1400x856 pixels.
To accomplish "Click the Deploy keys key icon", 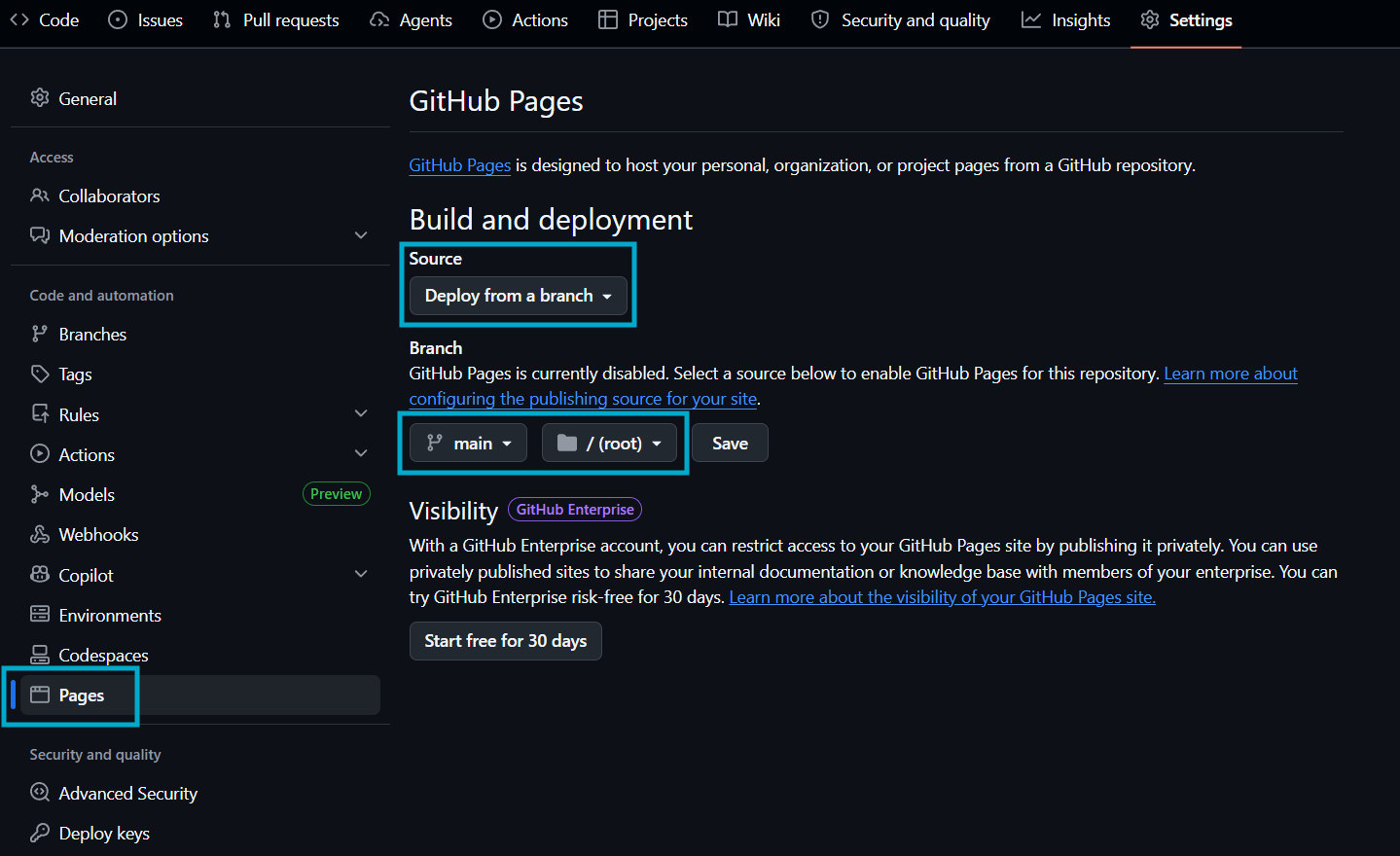I will coord(40,833).
